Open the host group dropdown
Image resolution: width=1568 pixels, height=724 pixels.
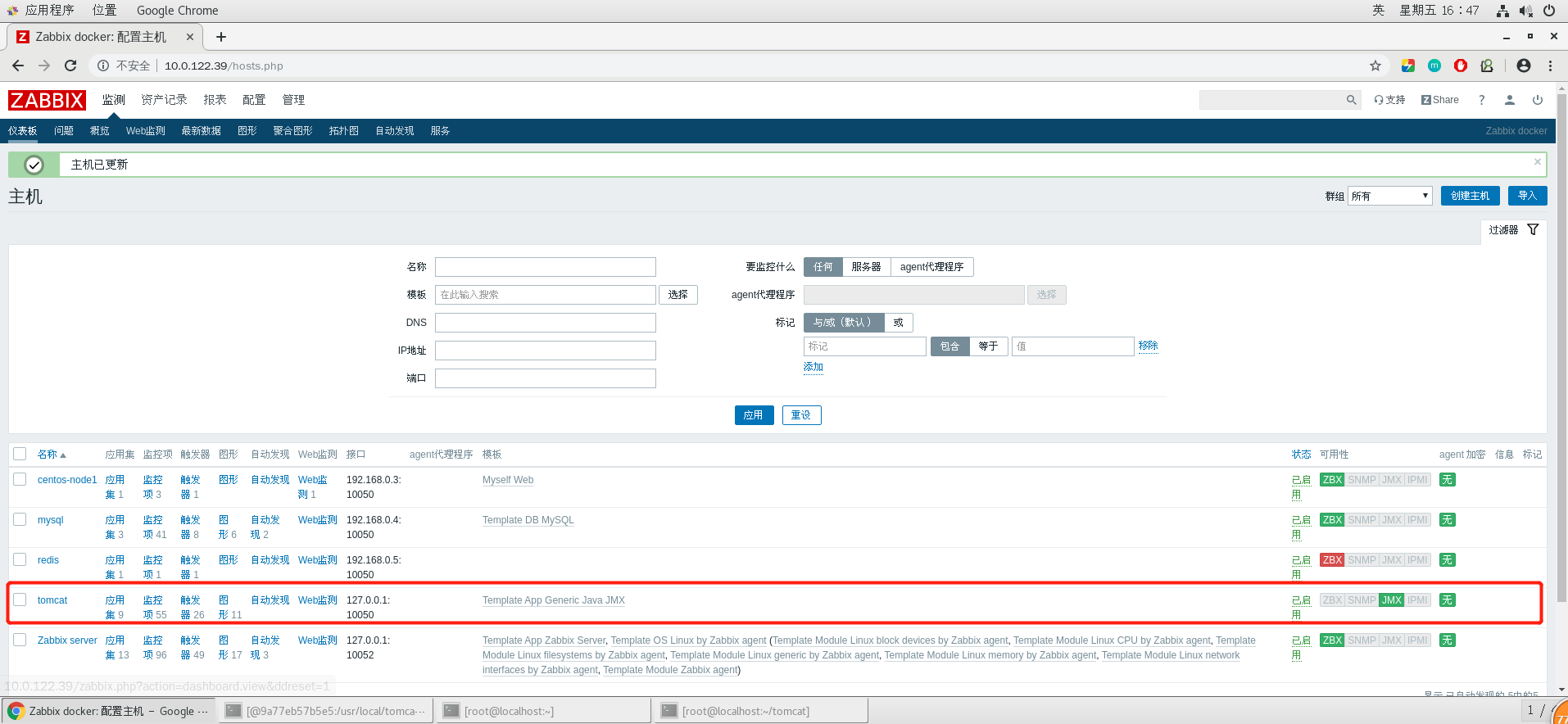pyautogui.click(x=1389, y=196)
